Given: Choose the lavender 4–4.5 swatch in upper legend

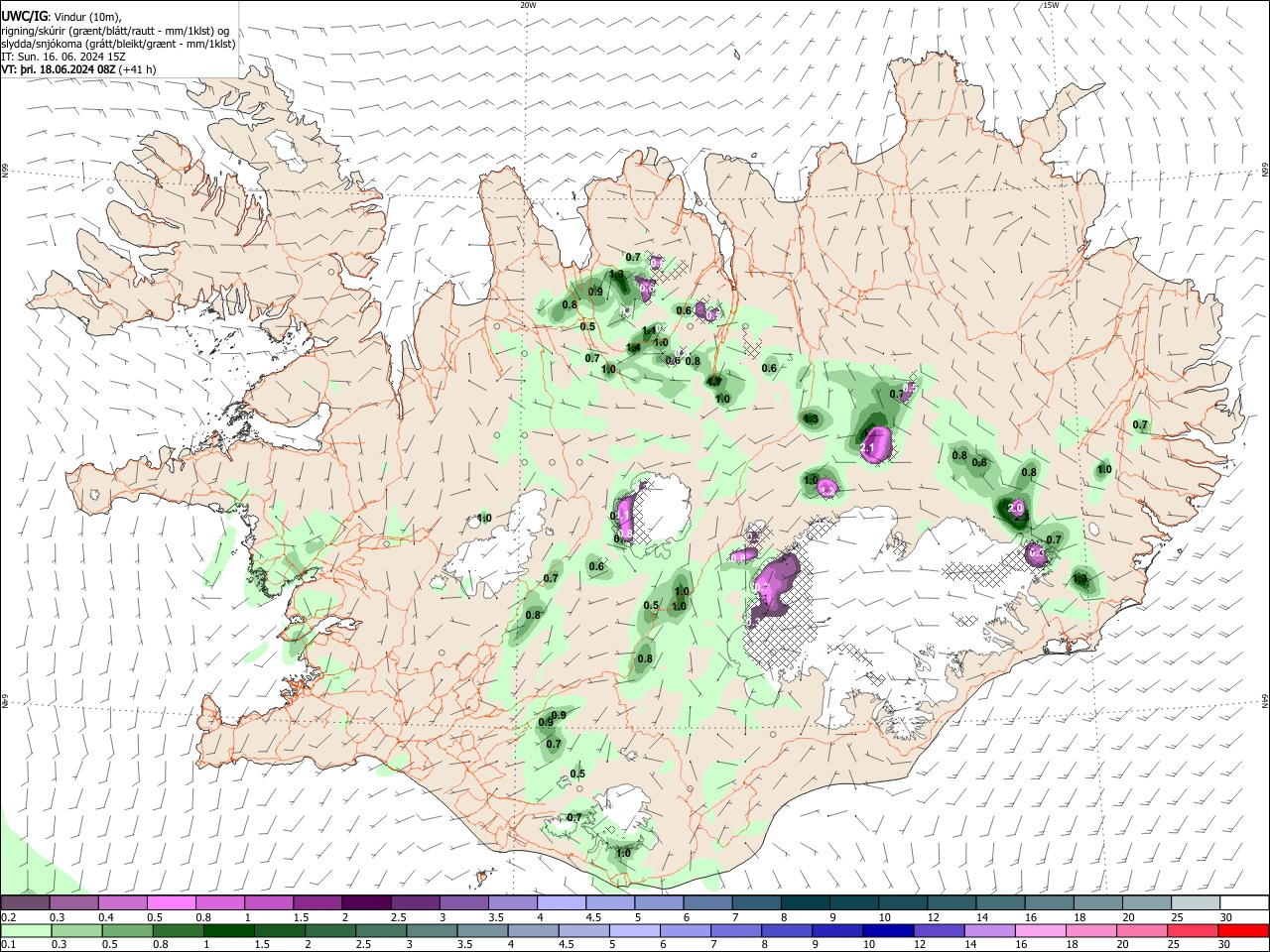Looking at the screenshot, I should coord(562,903).
